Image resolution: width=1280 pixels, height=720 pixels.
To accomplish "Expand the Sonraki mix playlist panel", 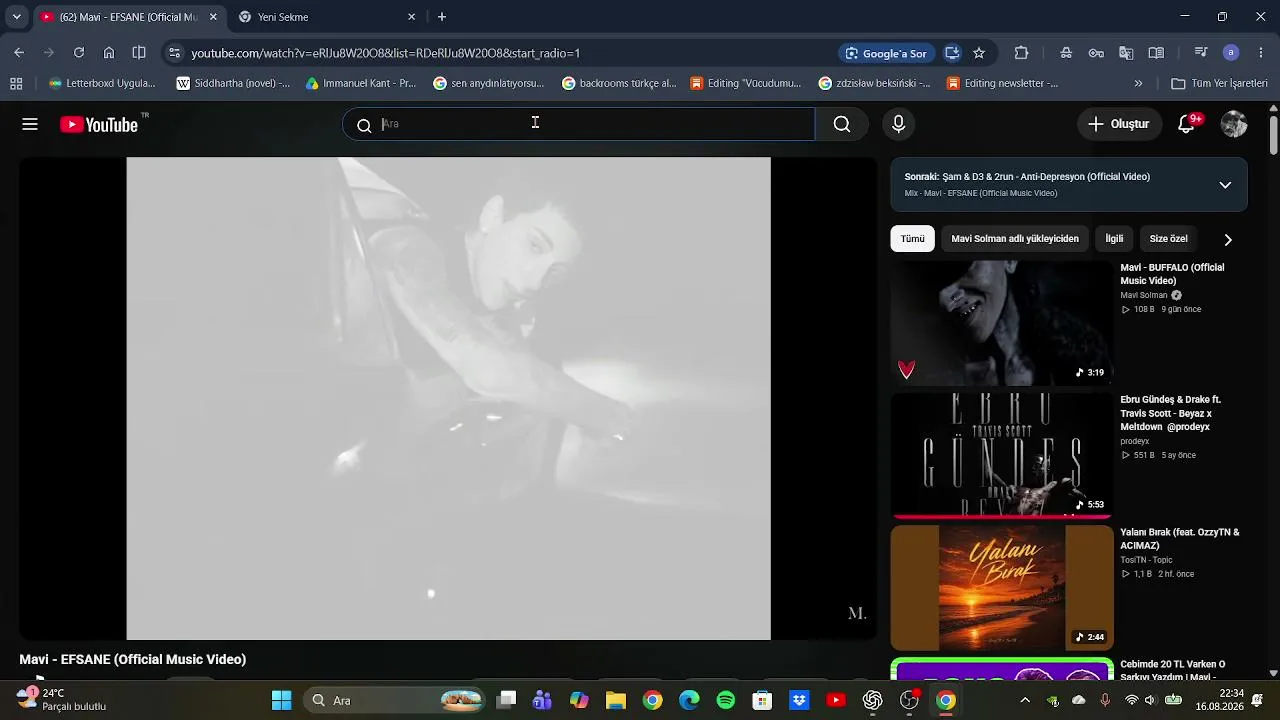I will pos(1225,185).
